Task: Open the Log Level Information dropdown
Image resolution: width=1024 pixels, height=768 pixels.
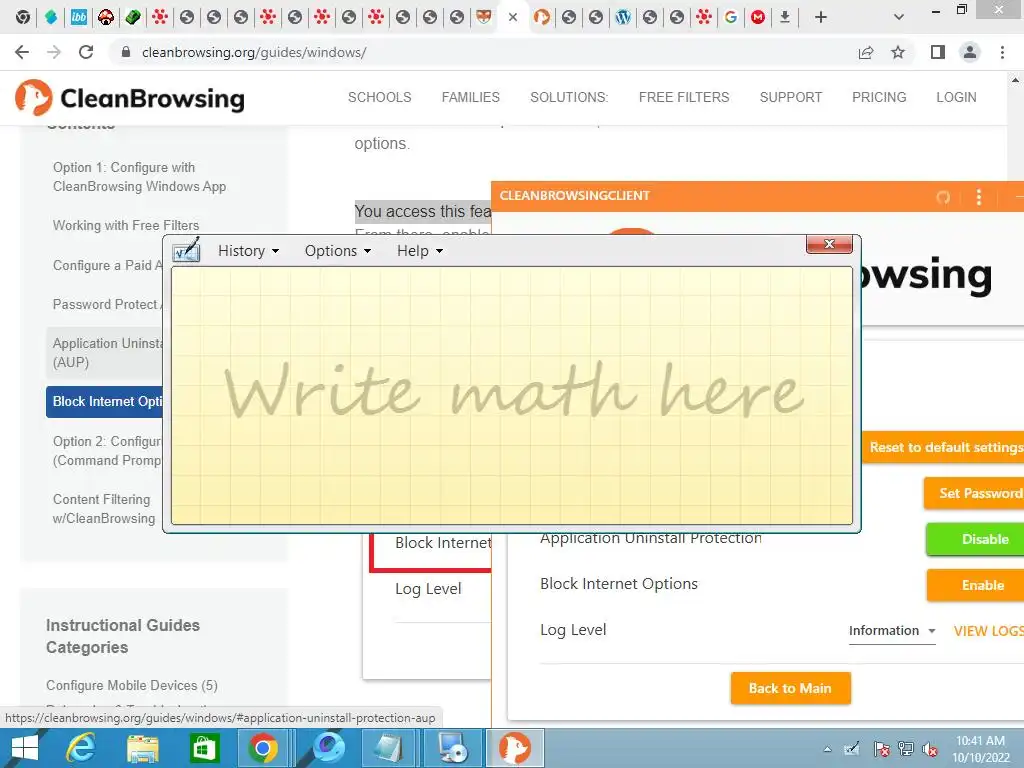Action: point(892,631)
